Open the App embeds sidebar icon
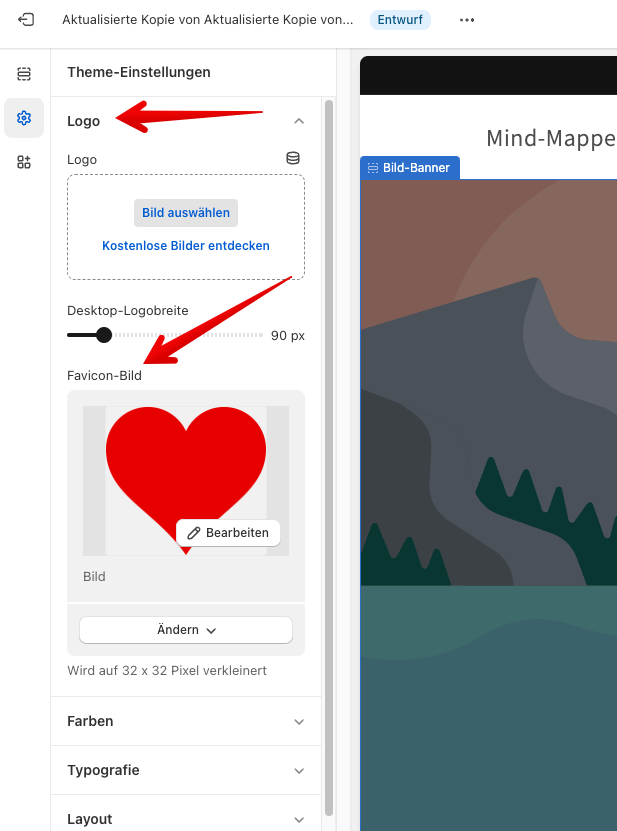Image resolution: width=617 pixels, height=831 pixels. pos(24,162)
